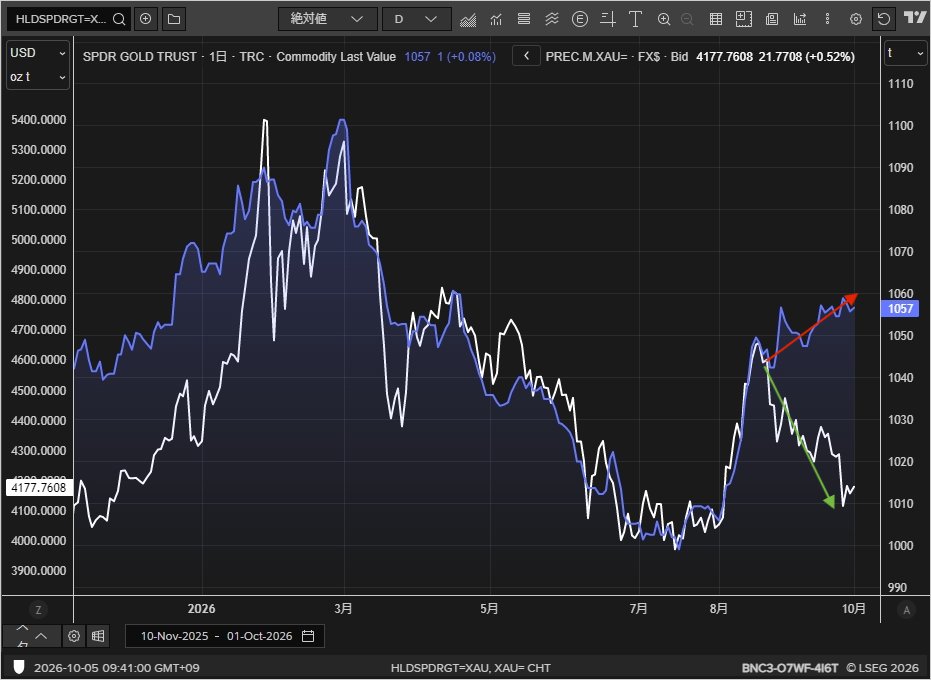Add a new instrument with plus icon
The height and width of the screenshot is (680, 931).
(x=145, y=19)
